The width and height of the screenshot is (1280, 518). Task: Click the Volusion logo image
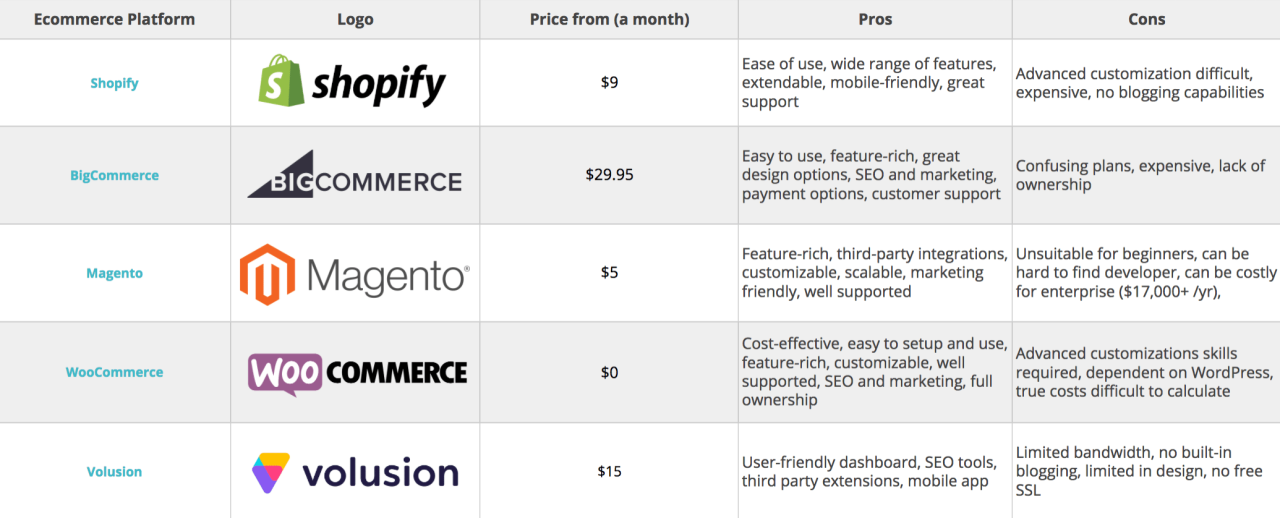click(355, 472)
